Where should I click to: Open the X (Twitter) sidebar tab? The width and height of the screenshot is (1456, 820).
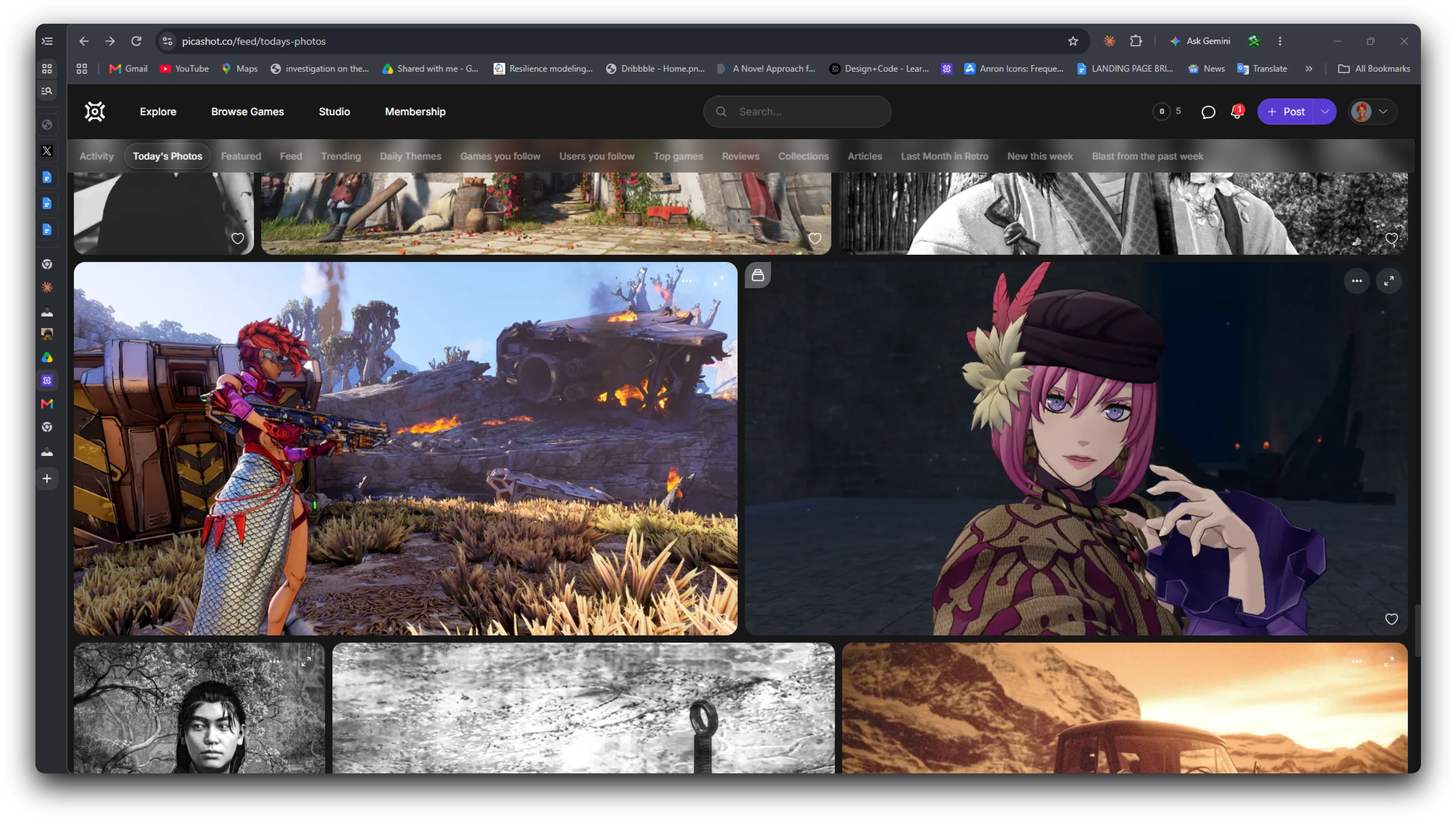[48, 151]
